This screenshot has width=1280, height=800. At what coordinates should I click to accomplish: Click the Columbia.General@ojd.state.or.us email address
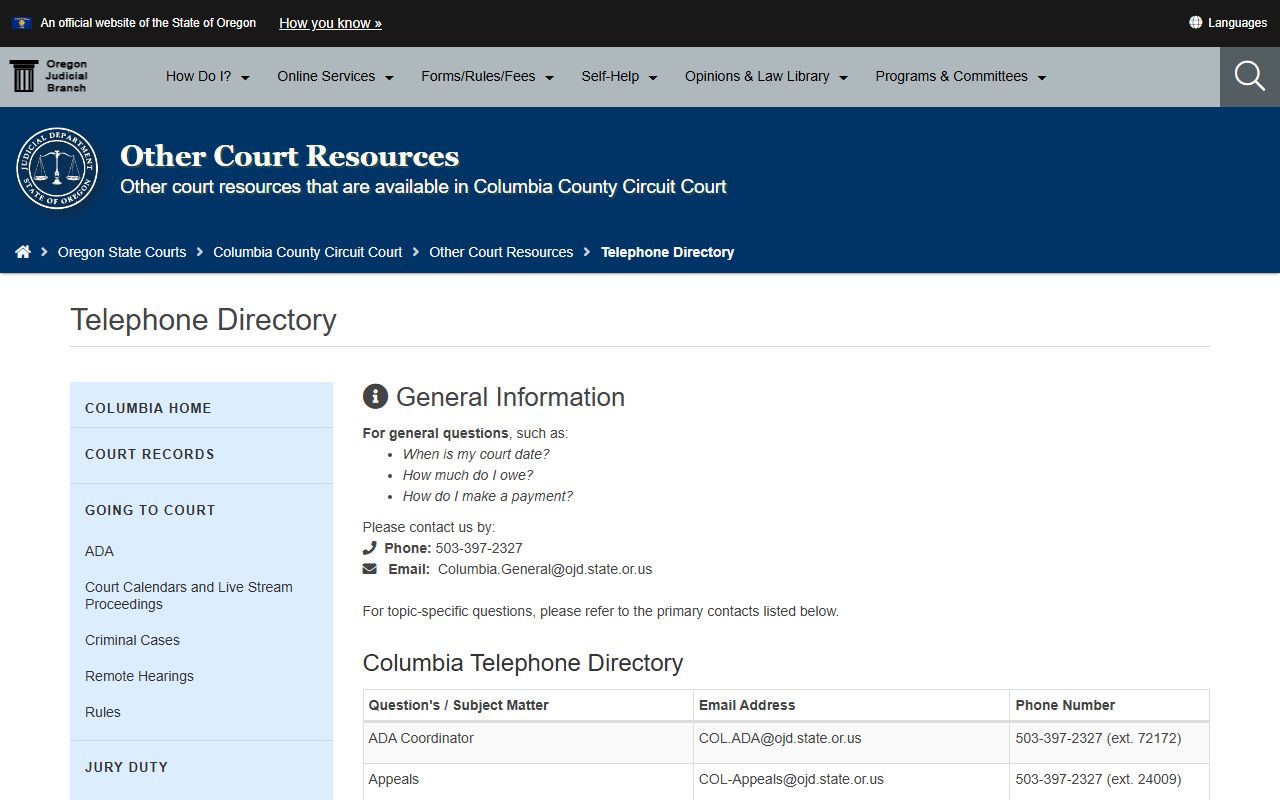pyautogui.click(x=545, y=569)
